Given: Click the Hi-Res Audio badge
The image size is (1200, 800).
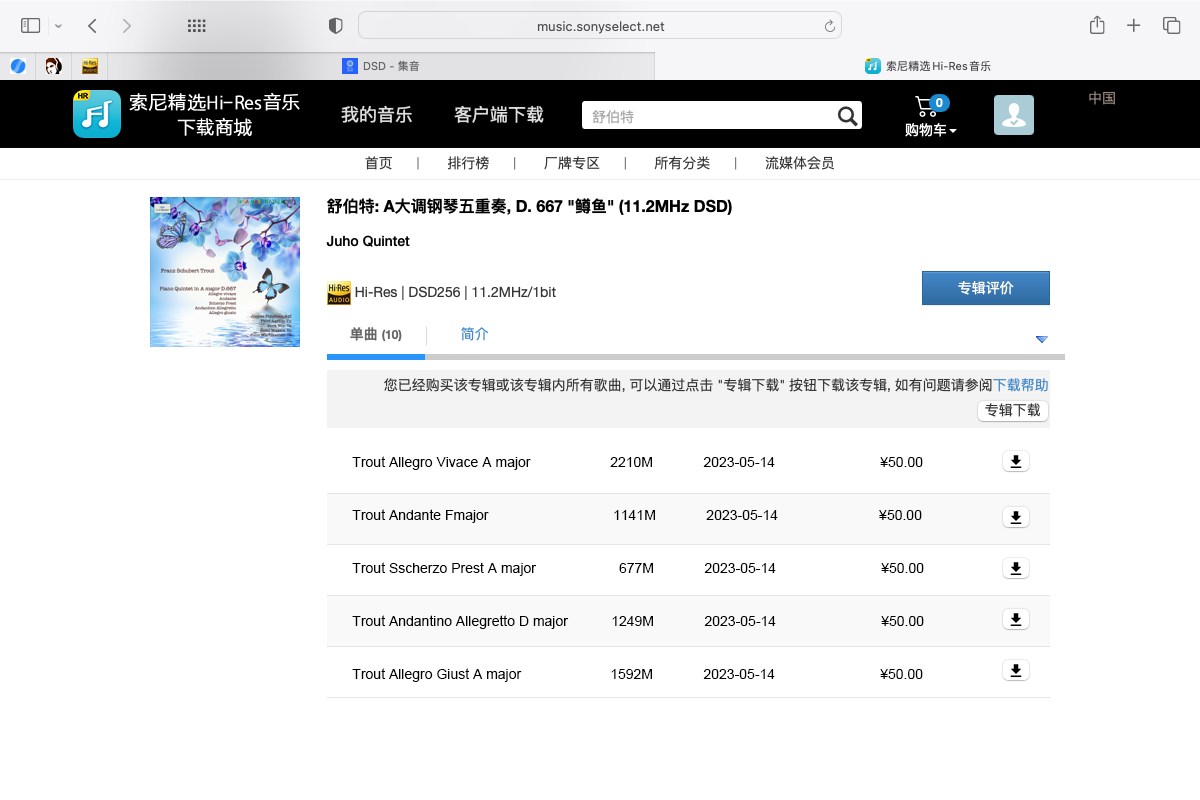Looking at the screenshot, I should 339,293.
